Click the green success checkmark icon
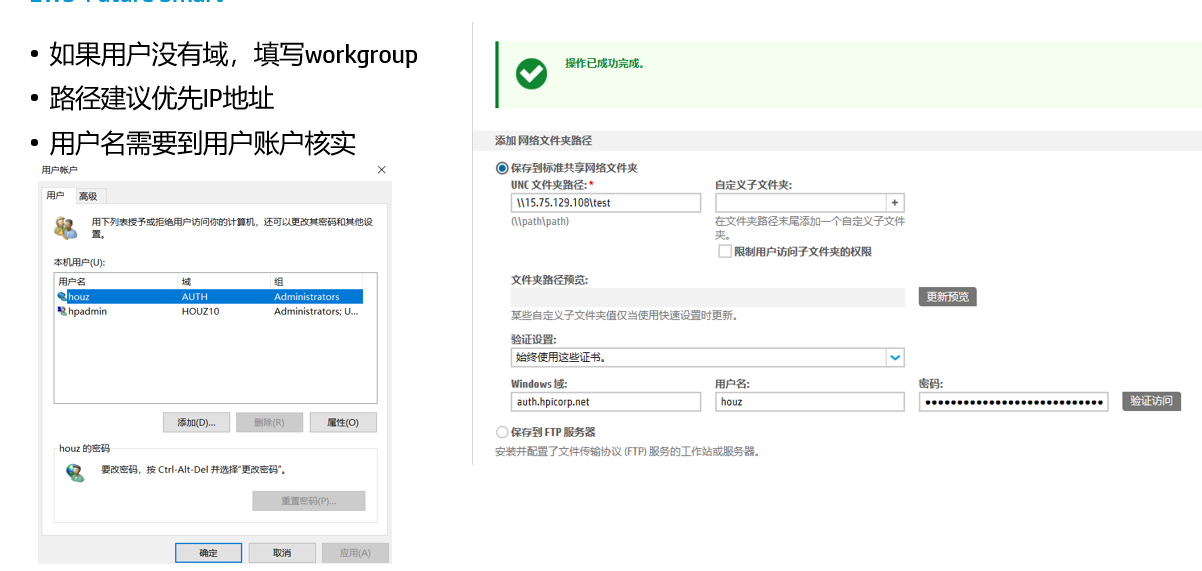The height and width of the screenshot is (571, 1202). (x=531, y=73)
